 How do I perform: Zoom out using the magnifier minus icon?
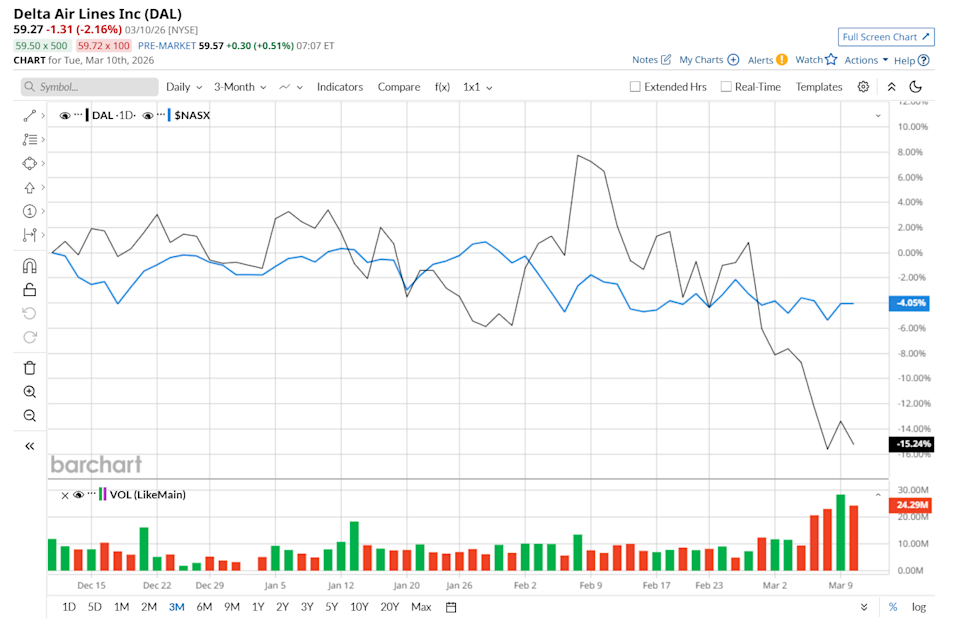(x=29, y=416)
